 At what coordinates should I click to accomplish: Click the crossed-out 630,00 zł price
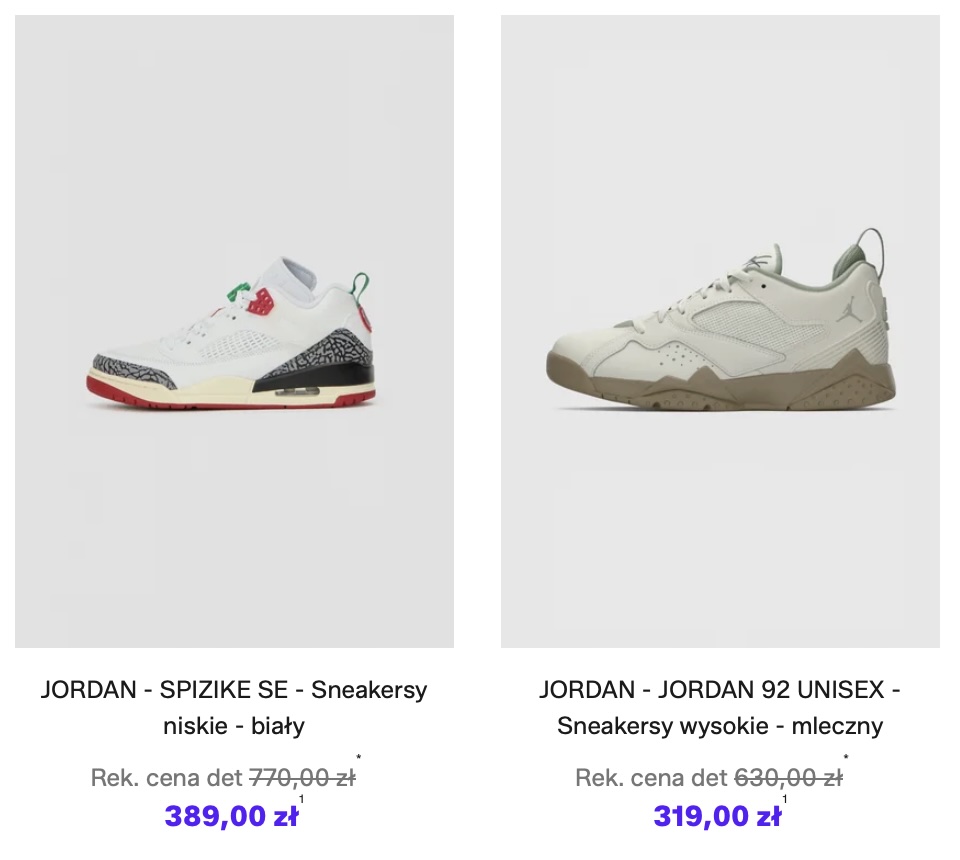[x=788, y=778]
